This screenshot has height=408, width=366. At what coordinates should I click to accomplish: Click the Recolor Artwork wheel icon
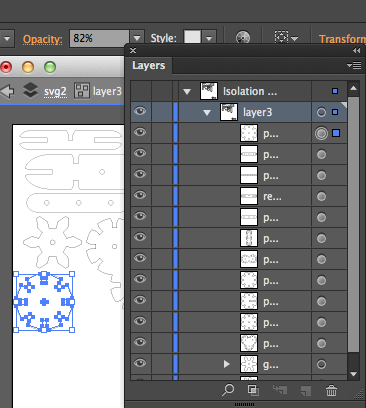pos(243,38)
